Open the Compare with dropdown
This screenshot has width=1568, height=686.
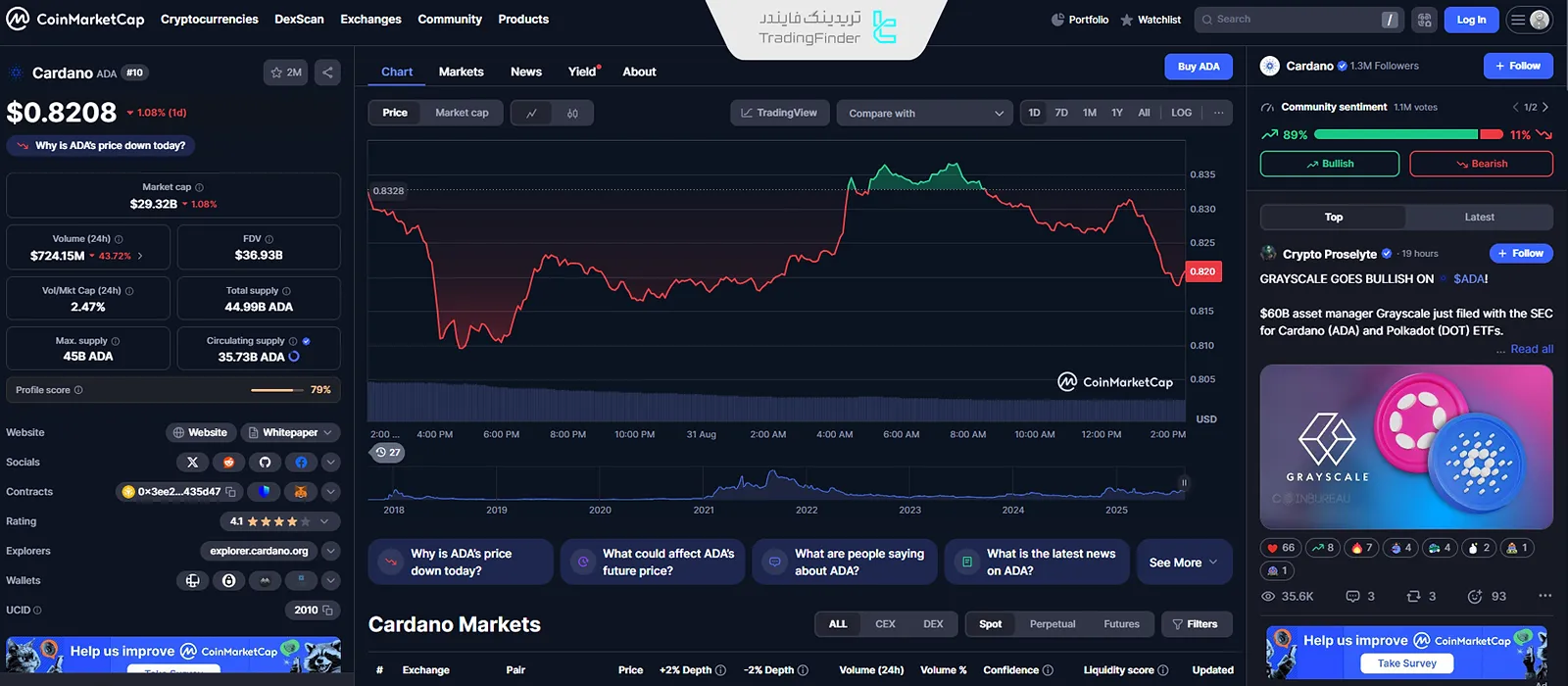pyautogui.click(x=924, y=113)
